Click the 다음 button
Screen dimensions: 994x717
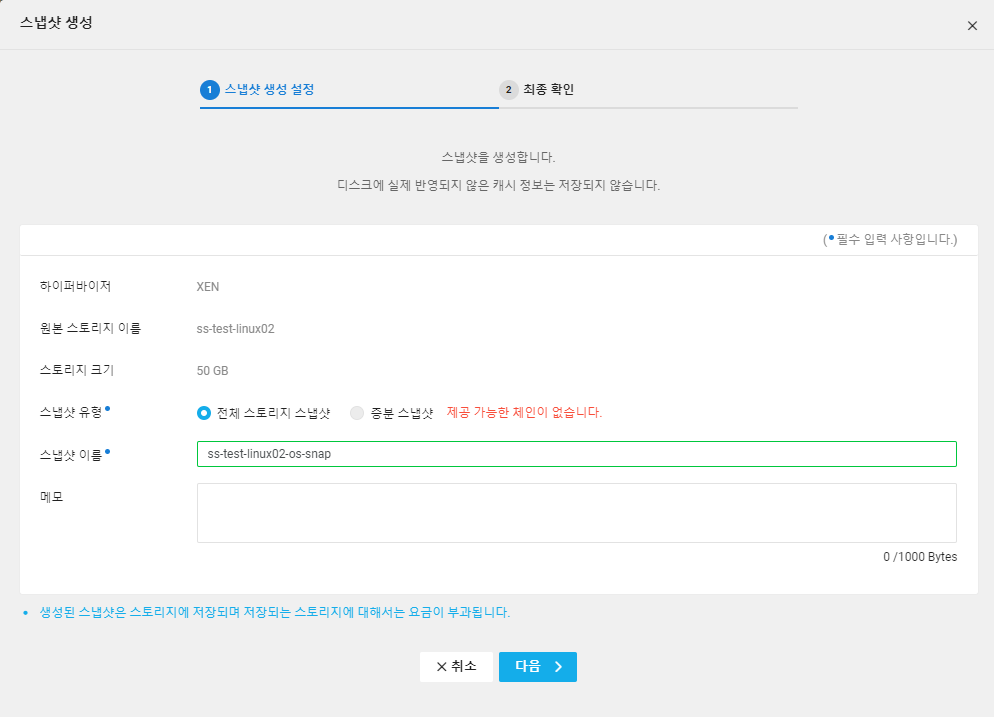[x=538, y=667]
